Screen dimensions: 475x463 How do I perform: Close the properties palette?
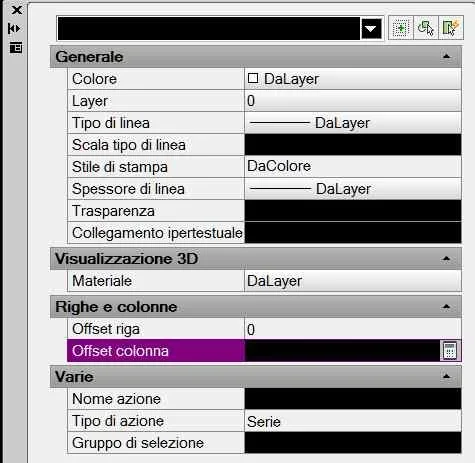[x=16, y=10]
